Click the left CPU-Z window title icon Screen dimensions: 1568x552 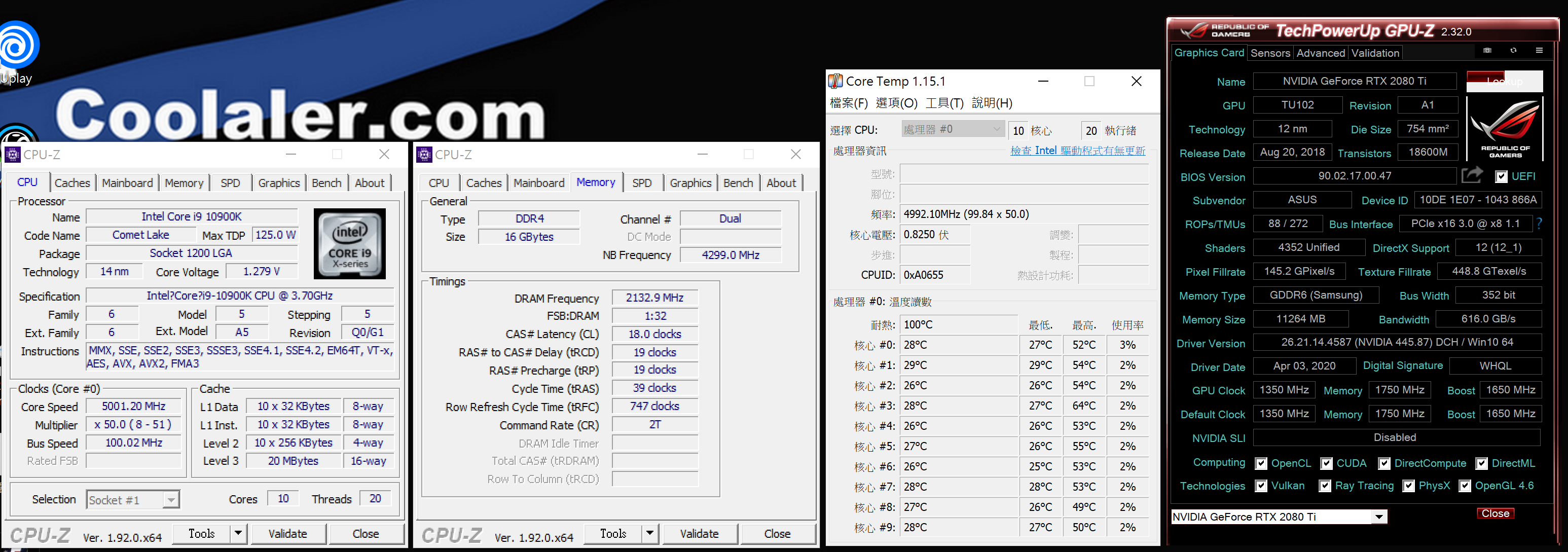(x=12, y=155)
